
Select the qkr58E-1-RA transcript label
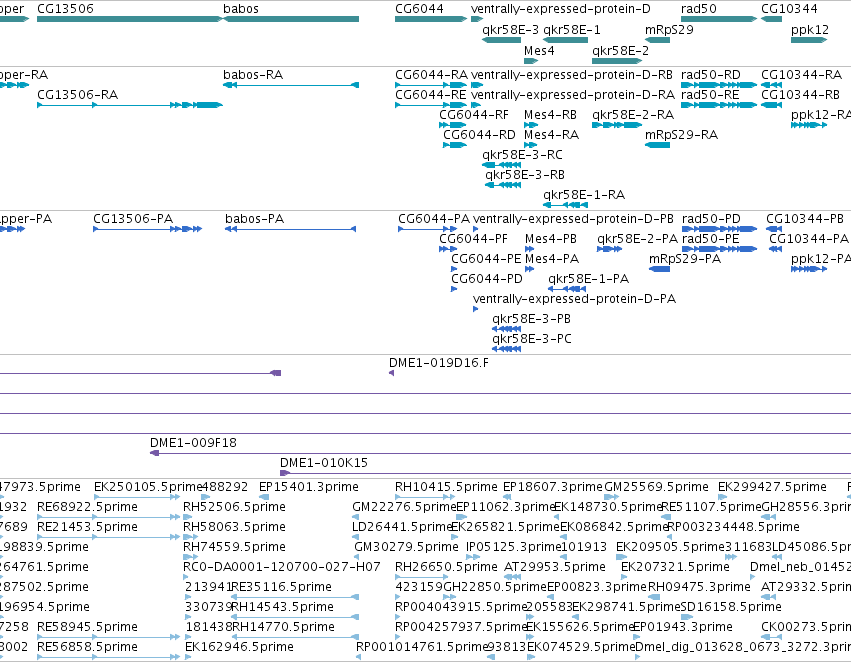584,195
